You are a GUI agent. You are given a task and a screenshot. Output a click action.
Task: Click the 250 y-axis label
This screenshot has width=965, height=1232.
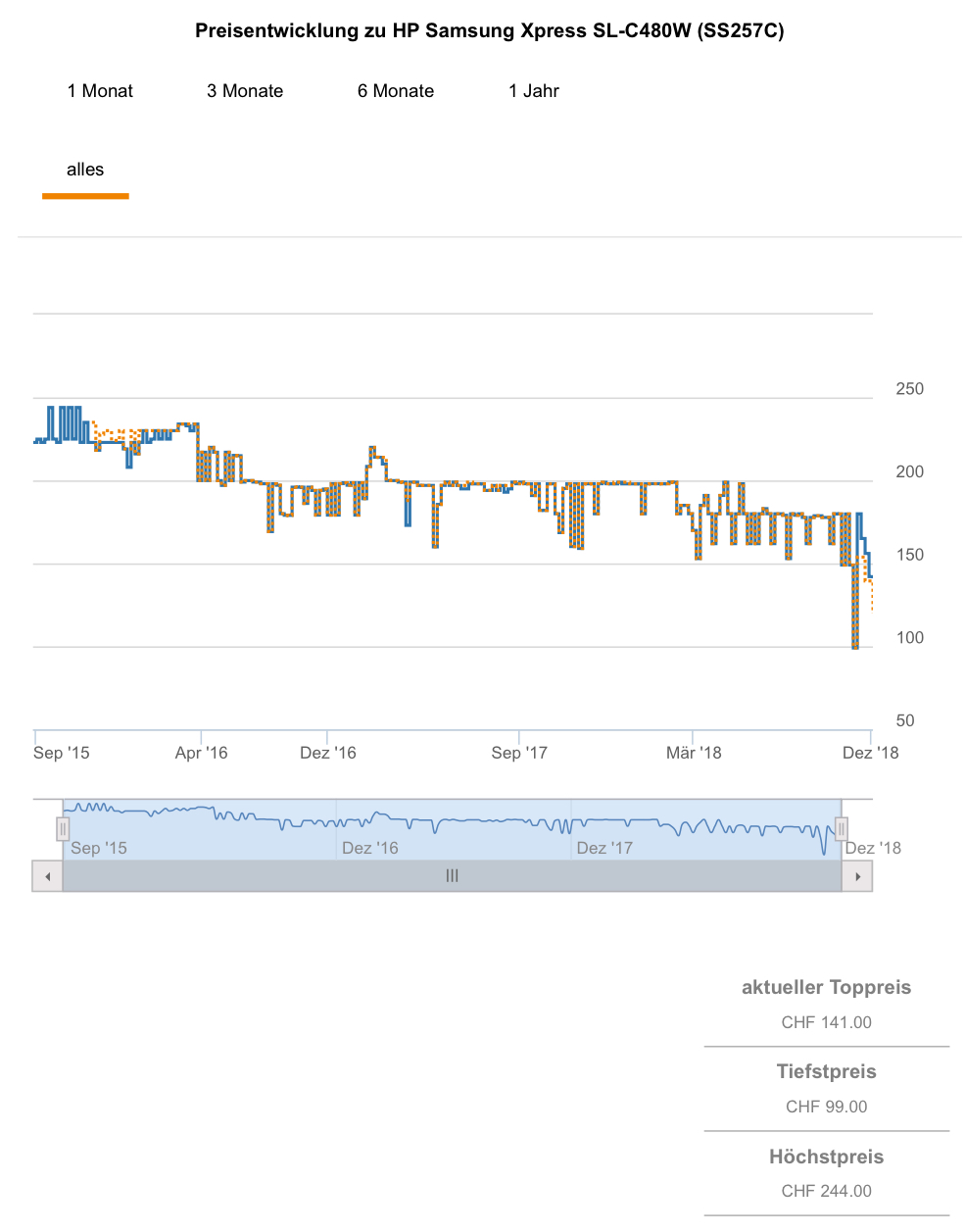pos(909,389)
